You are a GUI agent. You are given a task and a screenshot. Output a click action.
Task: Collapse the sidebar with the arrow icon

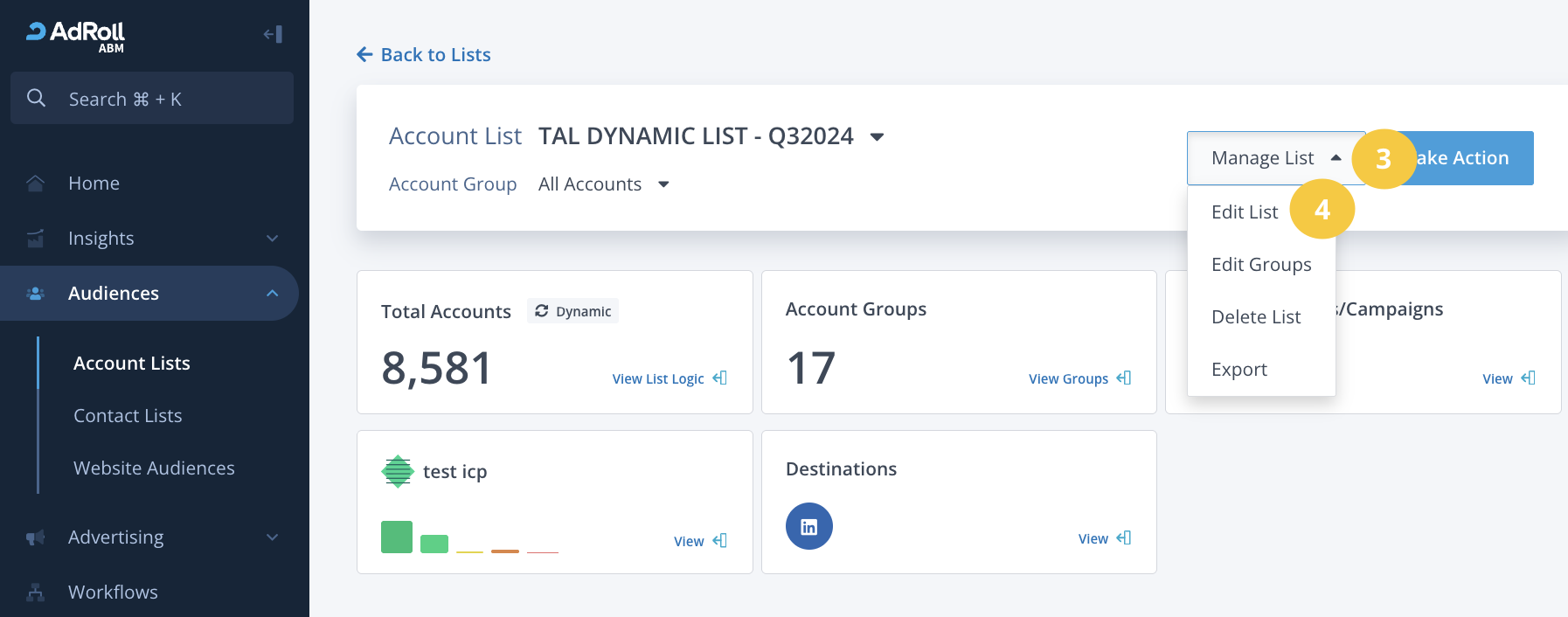click(x=273, y=34)
